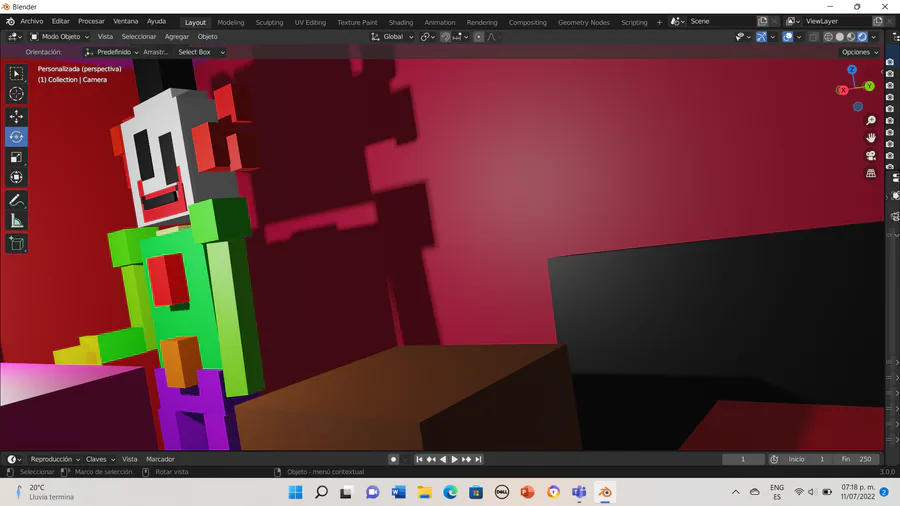
Task: Toggle proportional editing
Action: [x=479, y=37]
